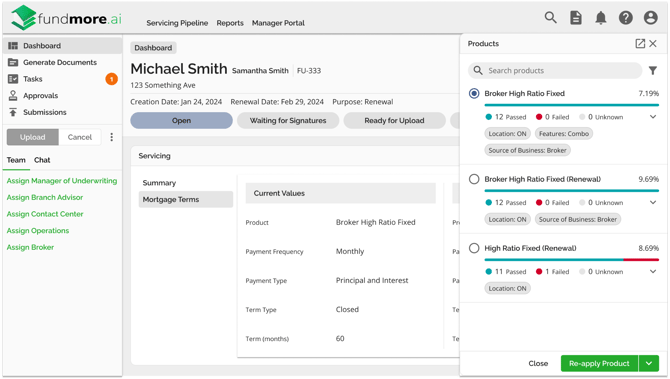Expand the 8.69% product rule details chevron

[653, 271]
